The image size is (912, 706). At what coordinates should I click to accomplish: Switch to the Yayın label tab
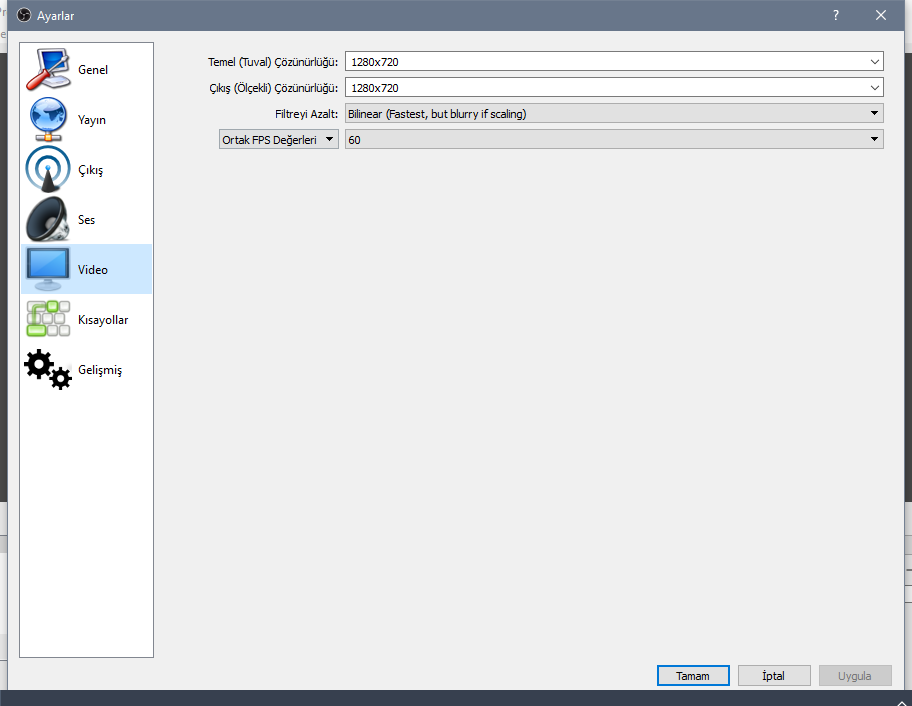(x=92, y=120)
